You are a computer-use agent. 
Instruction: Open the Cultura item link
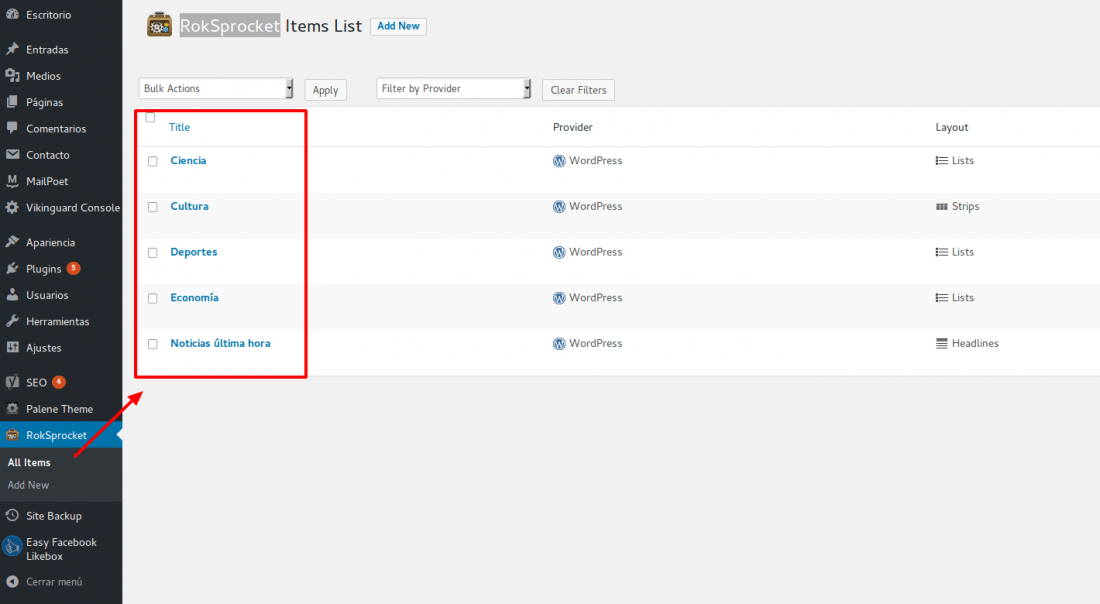click(x=189, y=206)
